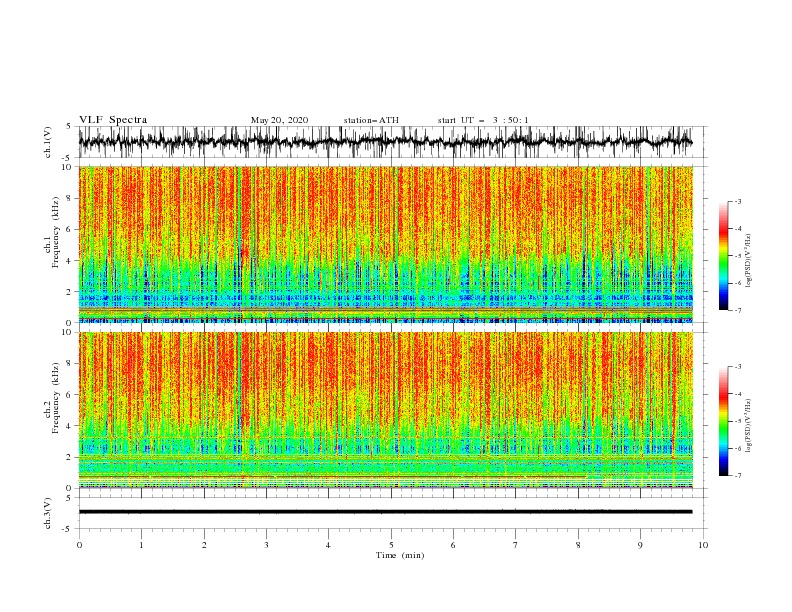The width and height of the screenshot is (792, 612).
Task: Click the "-7" tick on the ch.2 colorbar
Action: [737, 475]
